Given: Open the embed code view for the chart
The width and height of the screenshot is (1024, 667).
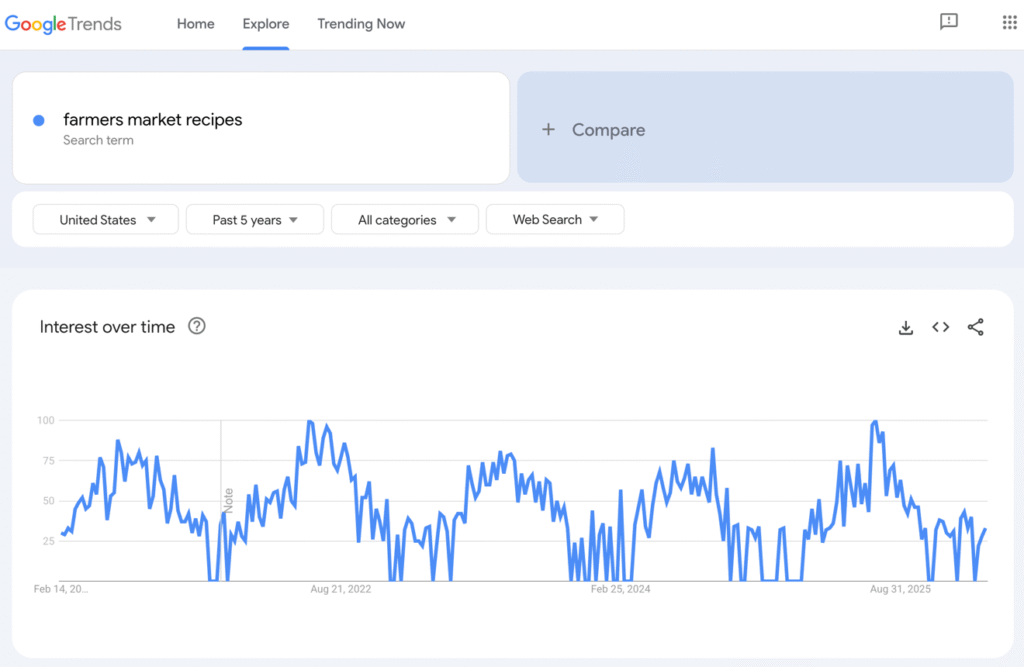Looking at the screenshot, I should tap(940, 327).
